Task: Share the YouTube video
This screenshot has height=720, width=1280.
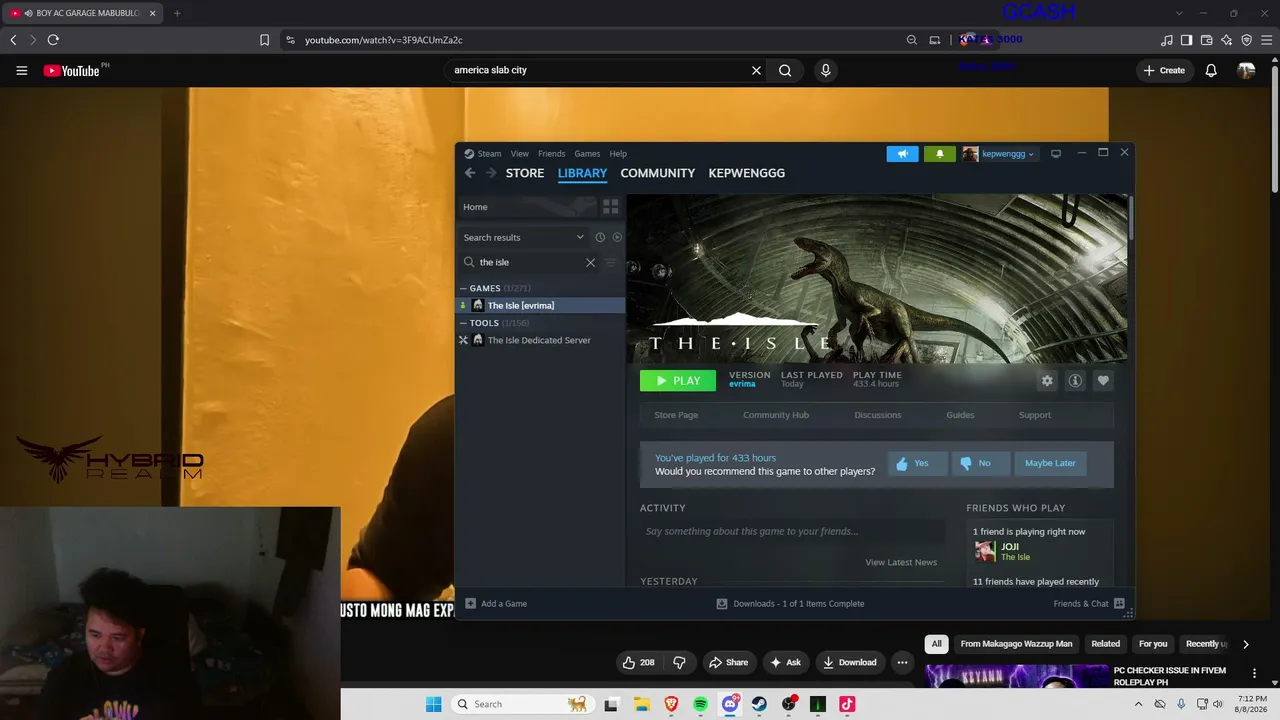Action: [x=728, y=662]
